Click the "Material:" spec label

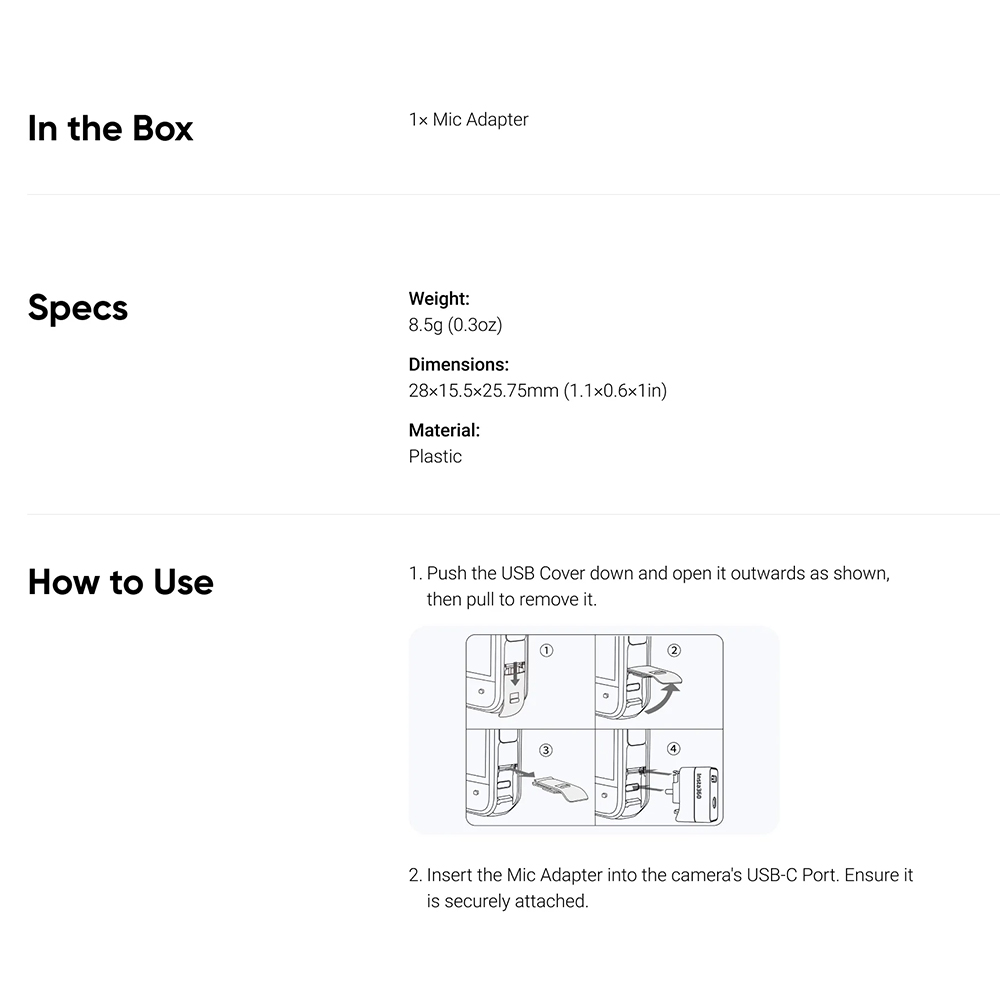[445, 430]
